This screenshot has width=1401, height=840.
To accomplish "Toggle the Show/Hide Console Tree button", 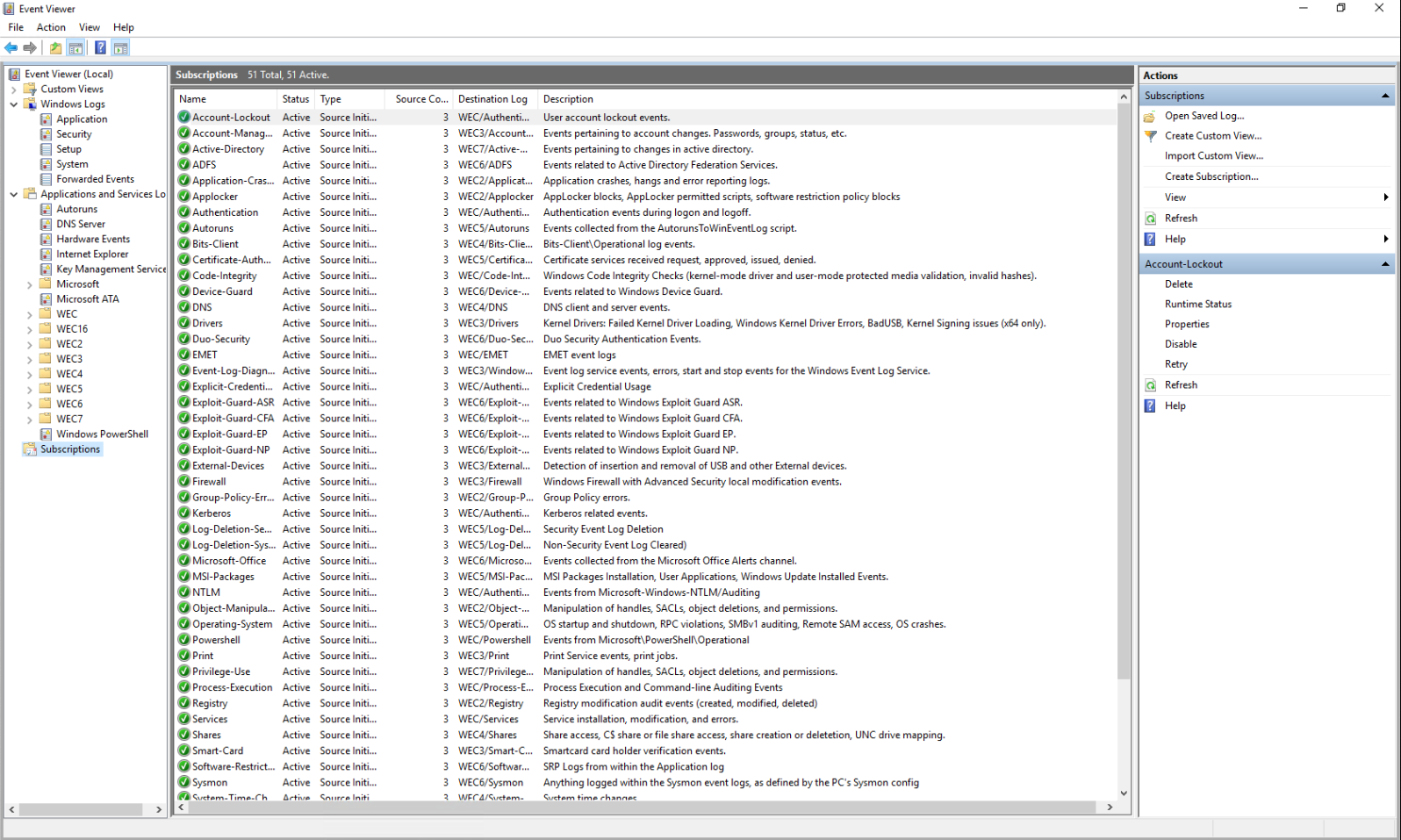I will pos(76,48).
